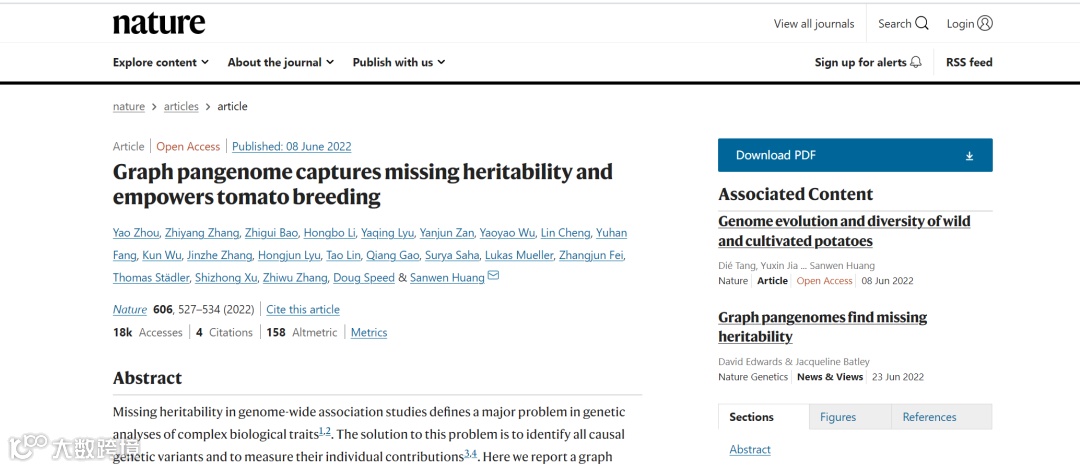Switch to the Figures tab
Viewport: 1080px width, 468px height.
point(838,417)
